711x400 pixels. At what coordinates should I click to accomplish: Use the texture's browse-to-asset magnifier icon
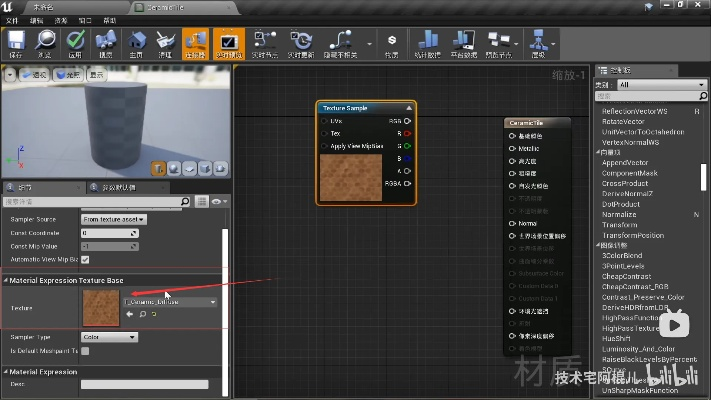pos(142,314)
